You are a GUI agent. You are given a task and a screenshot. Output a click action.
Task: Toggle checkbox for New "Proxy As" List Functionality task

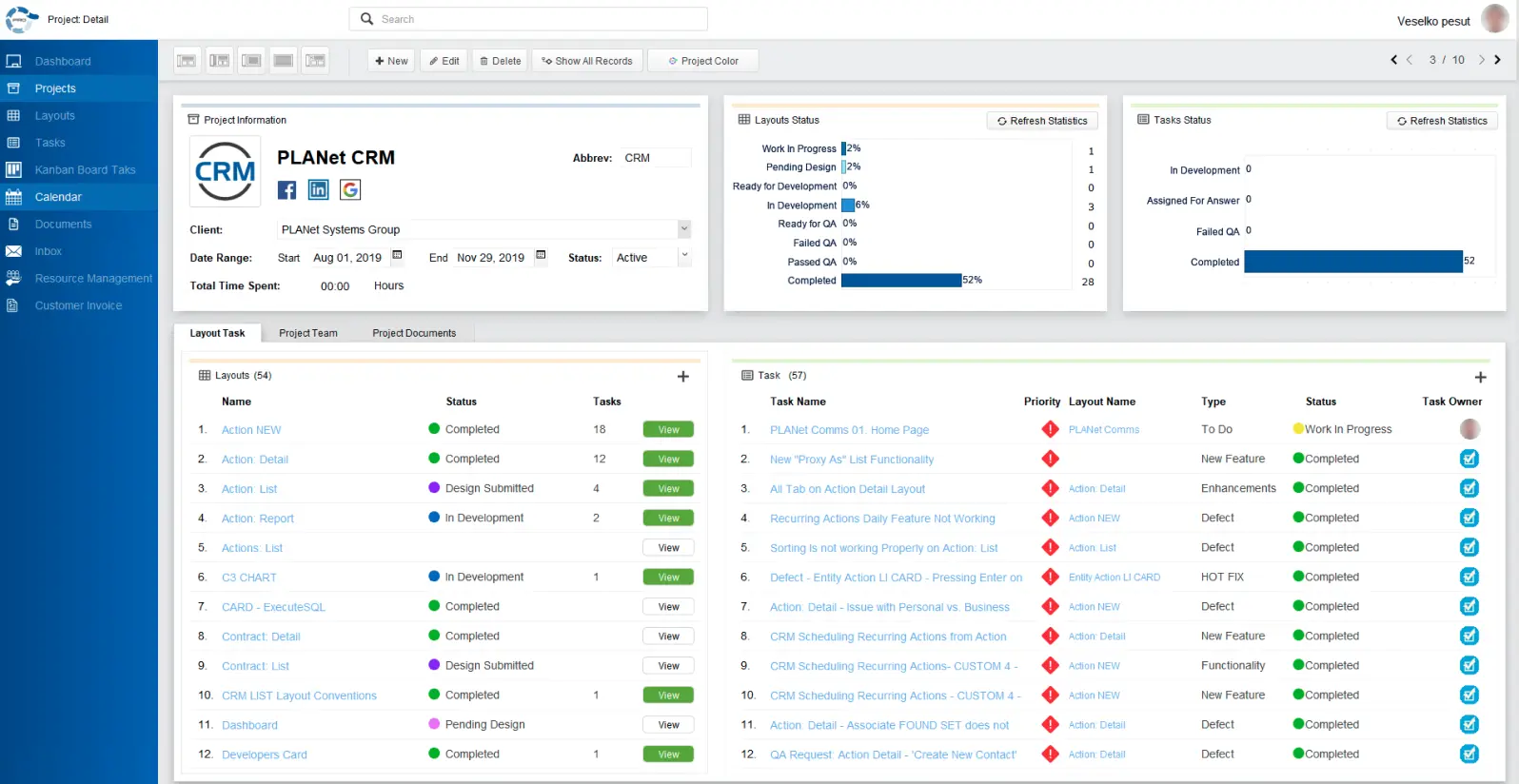[1470, 459]
